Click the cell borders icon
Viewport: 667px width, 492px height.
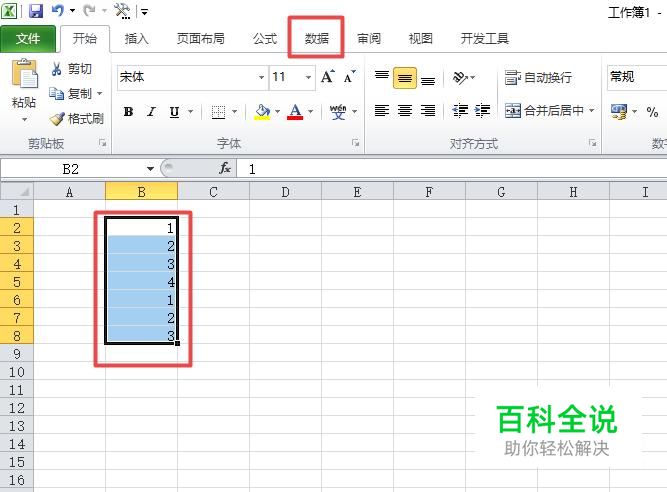(218, 112)
